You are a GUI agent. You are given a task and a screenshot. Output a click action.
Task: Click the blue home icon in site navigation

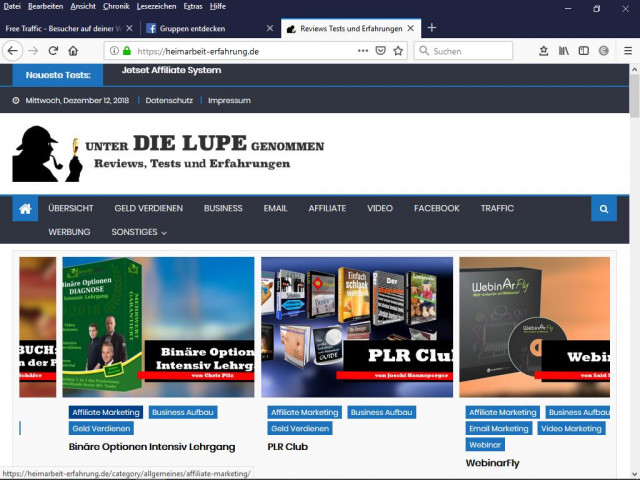click(26, 208)
